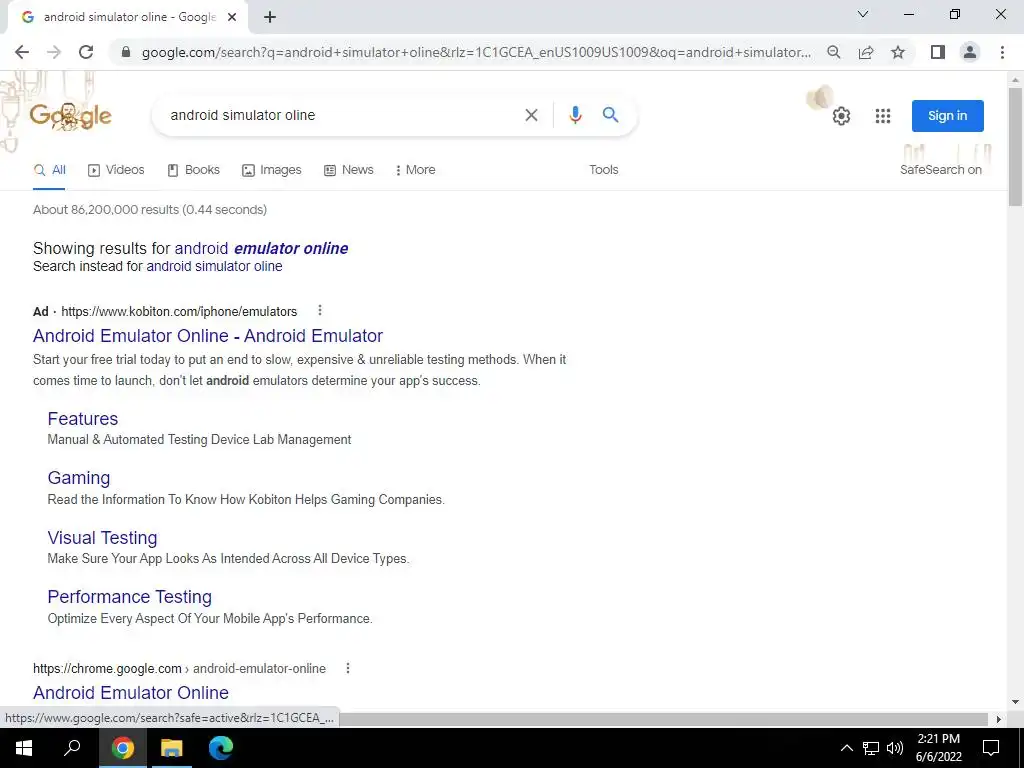The height and width of the screenshot is (768, 1024).
Task: Clear the search box text
Action: 531,115
